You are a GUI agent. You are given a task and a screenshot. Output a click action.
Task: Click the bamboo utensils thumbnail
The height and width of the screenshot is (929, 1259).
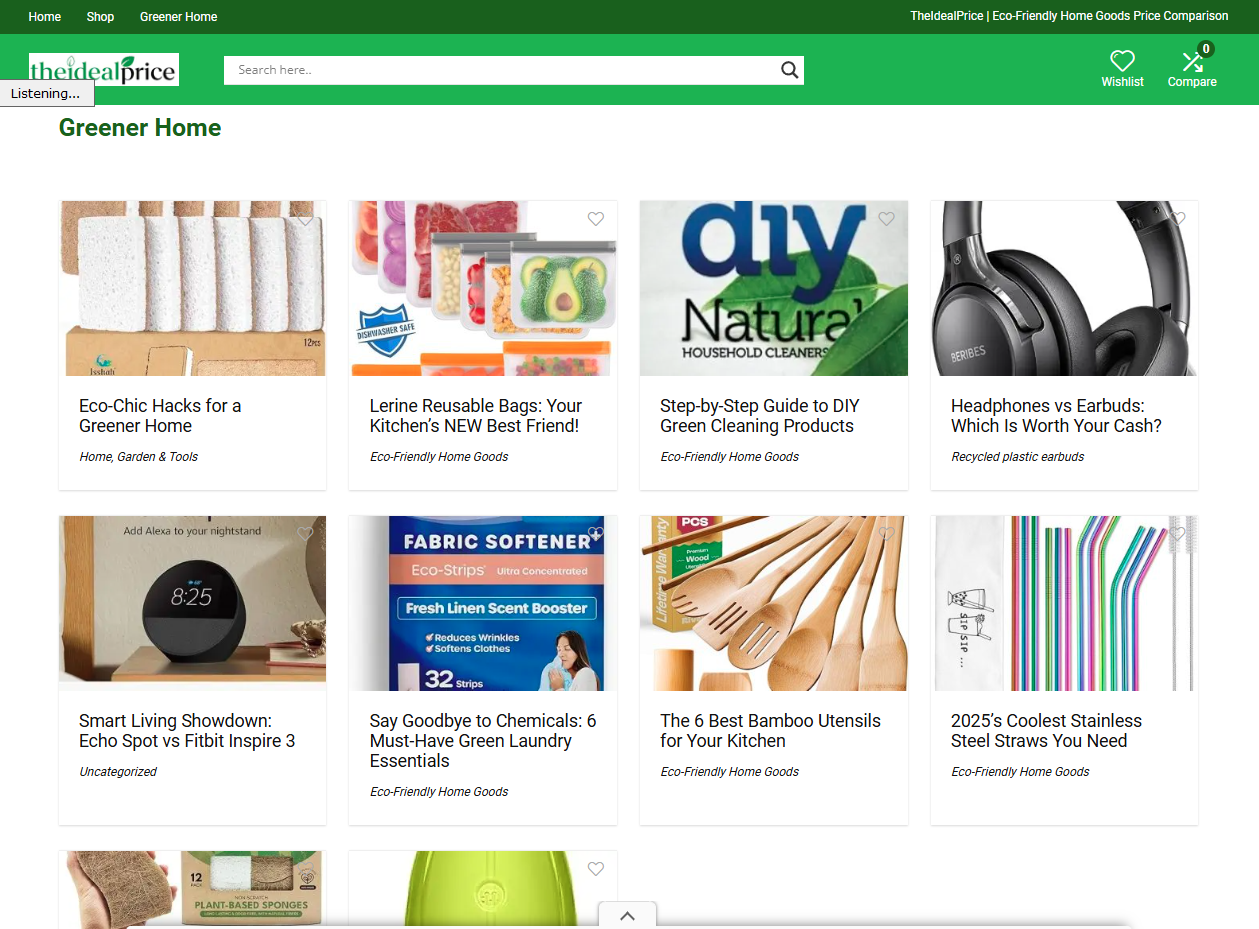[x=774, y=603]
